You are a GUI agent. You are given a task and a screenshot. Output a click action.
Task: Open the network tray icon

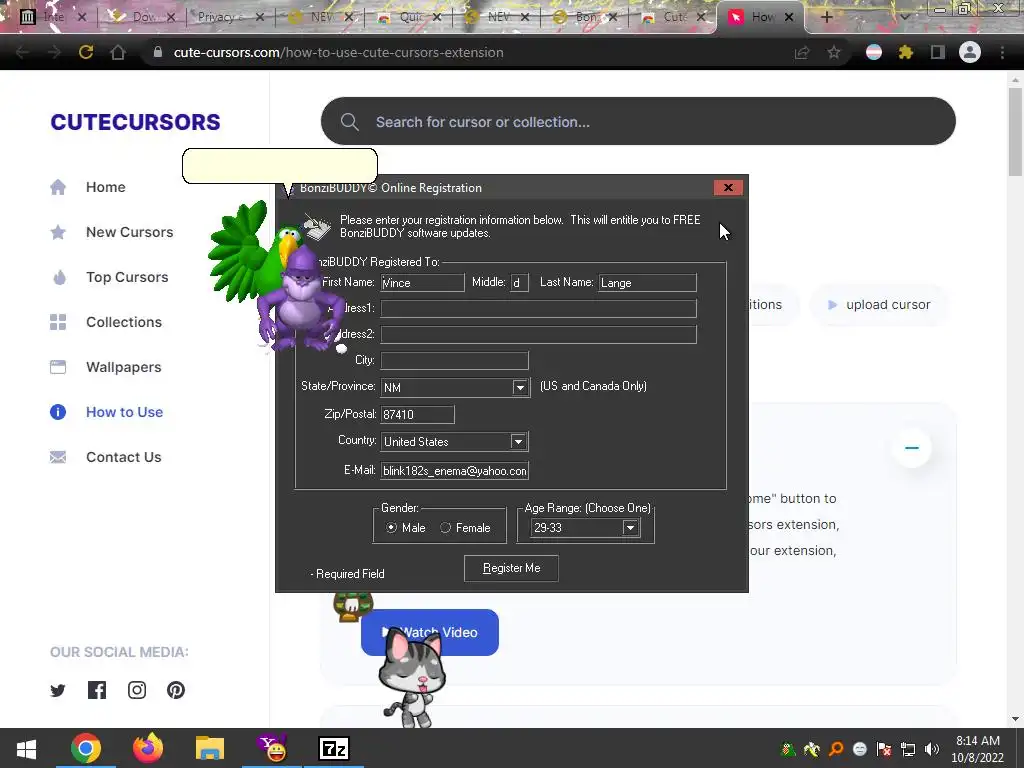coord(908,749)
